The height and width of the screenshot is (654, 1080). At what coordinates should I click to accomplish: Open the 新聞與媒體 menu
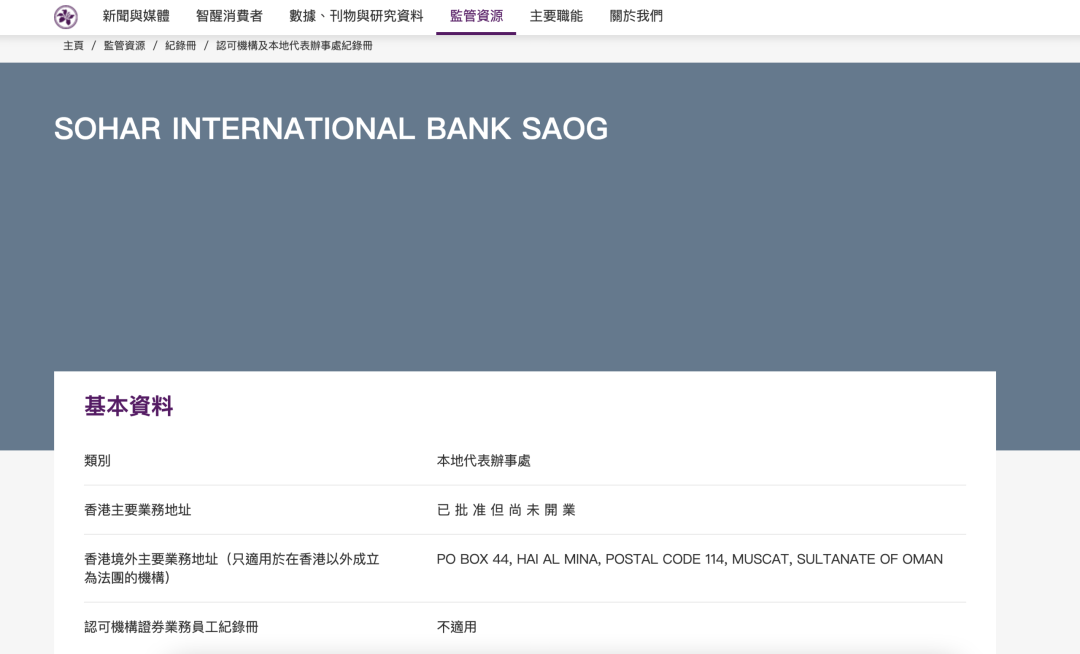click(x=136, y=16)
